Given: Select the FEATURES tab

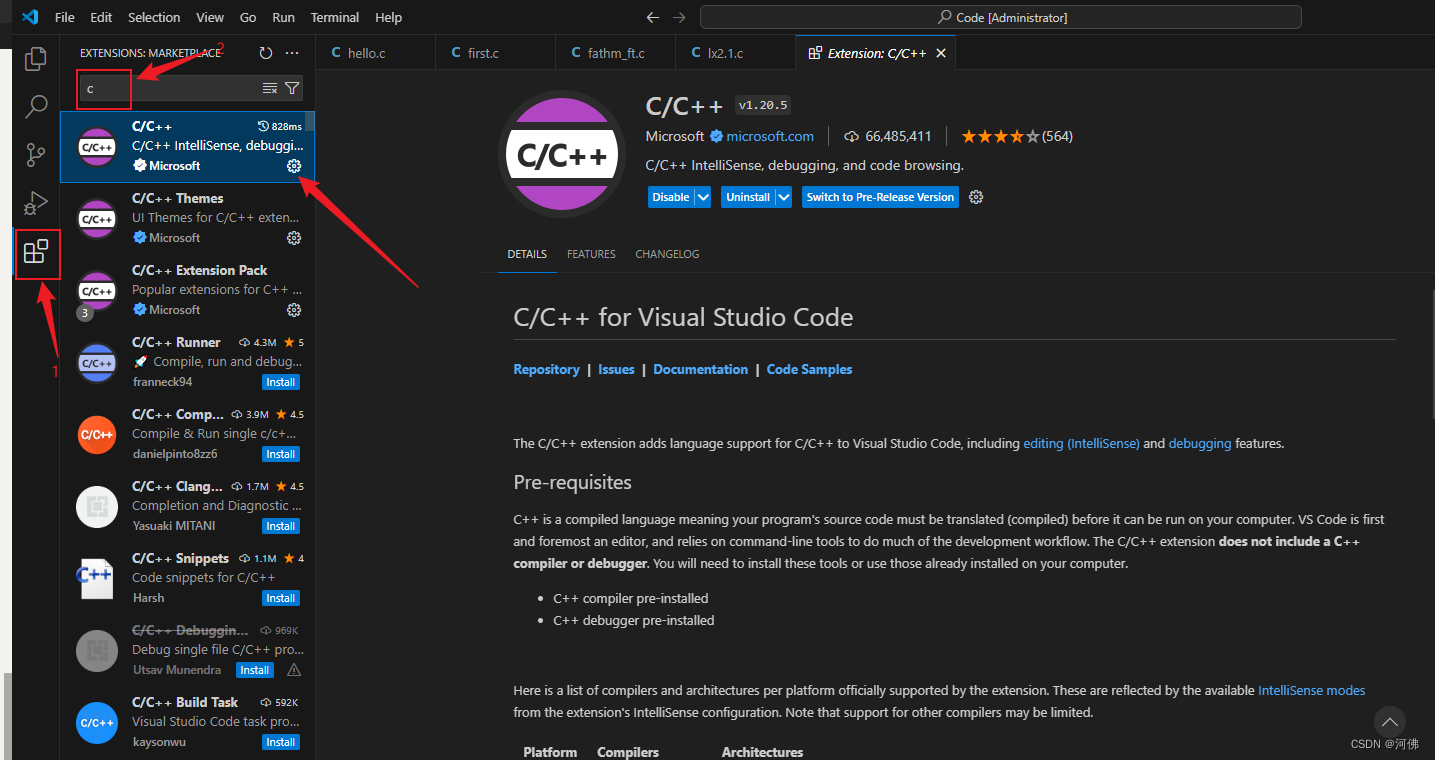Looking at the screenshot, I should point(591,254).
